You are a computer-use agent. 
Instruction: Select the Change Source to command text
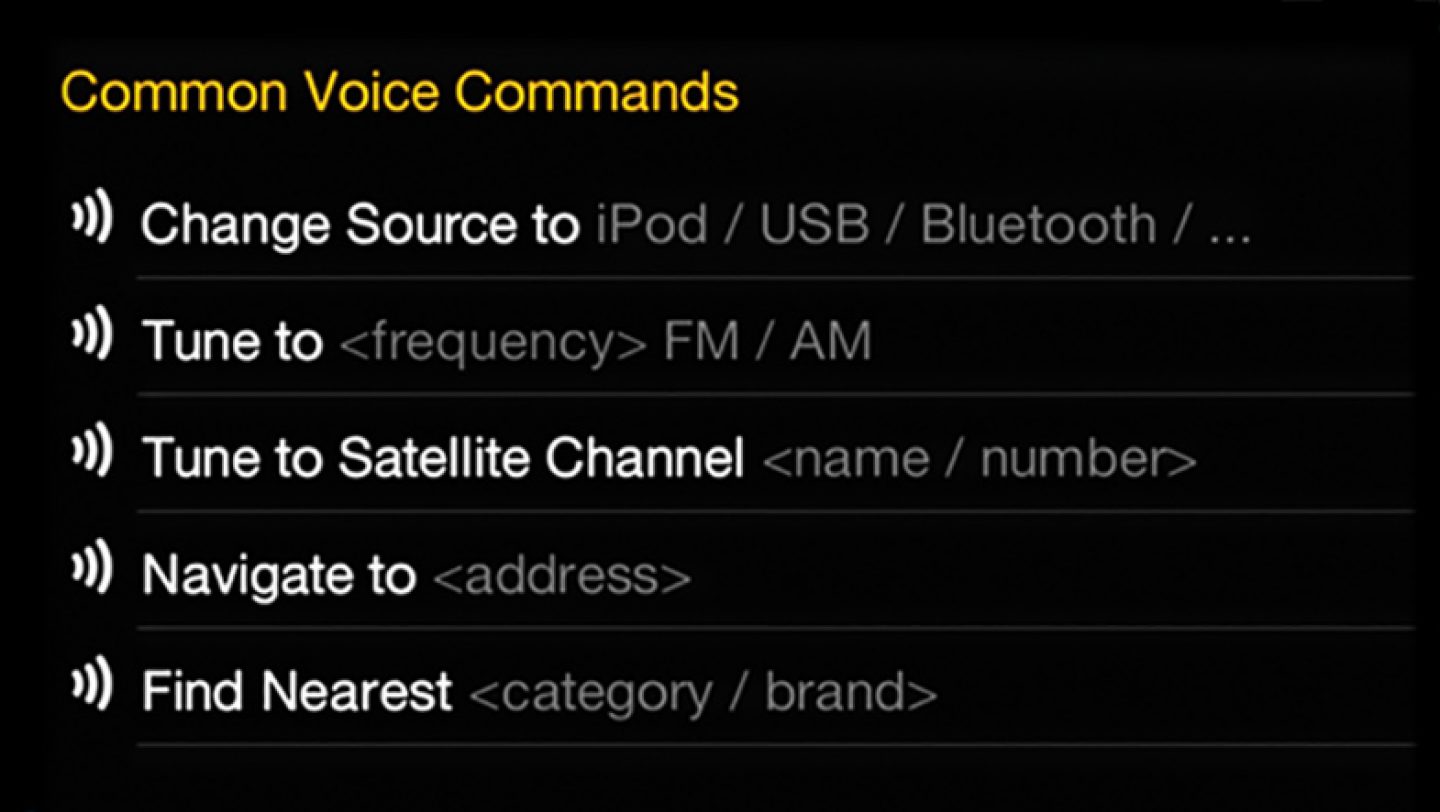359,225
